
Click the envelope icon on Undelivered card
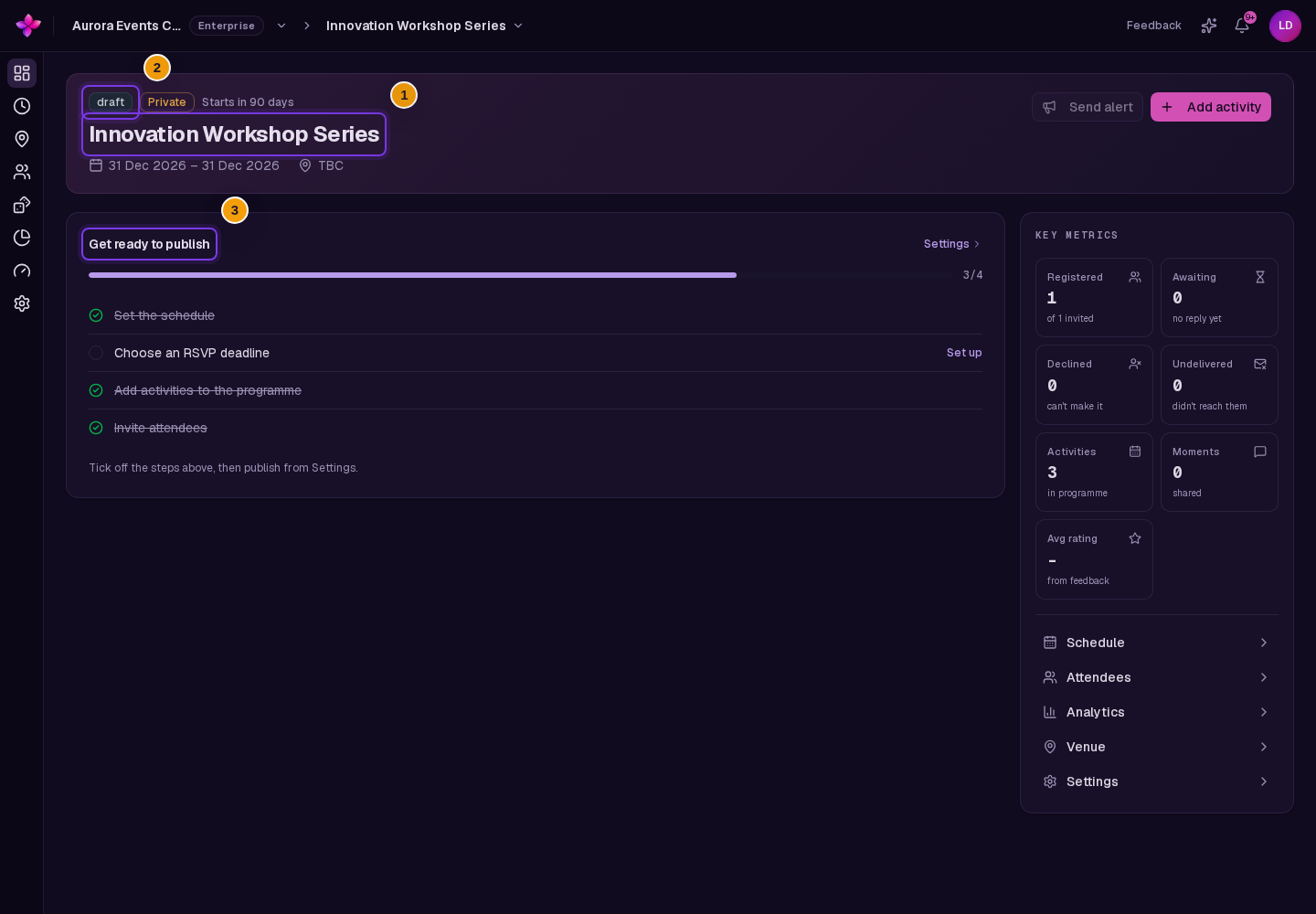coord(1260,364)
